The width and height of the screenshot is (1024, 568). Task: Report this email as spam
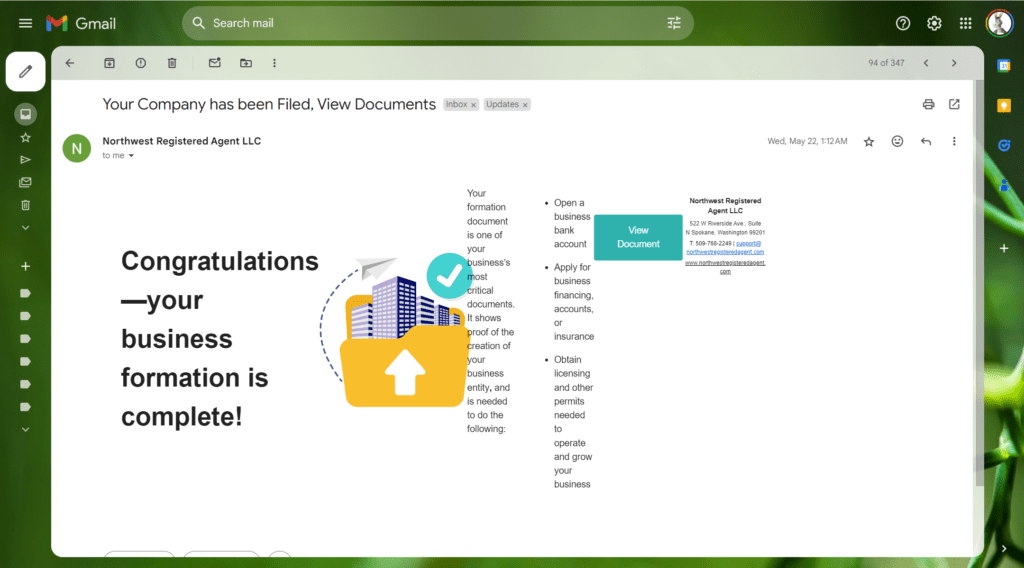pos(140,63)
